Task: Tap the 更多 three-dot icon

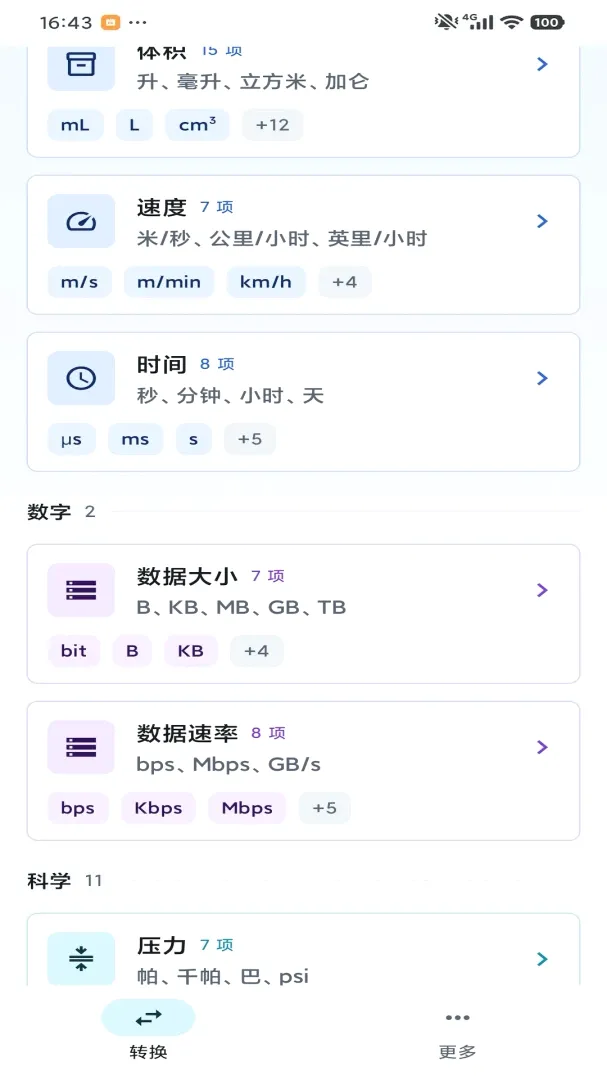Action: 457,1017
